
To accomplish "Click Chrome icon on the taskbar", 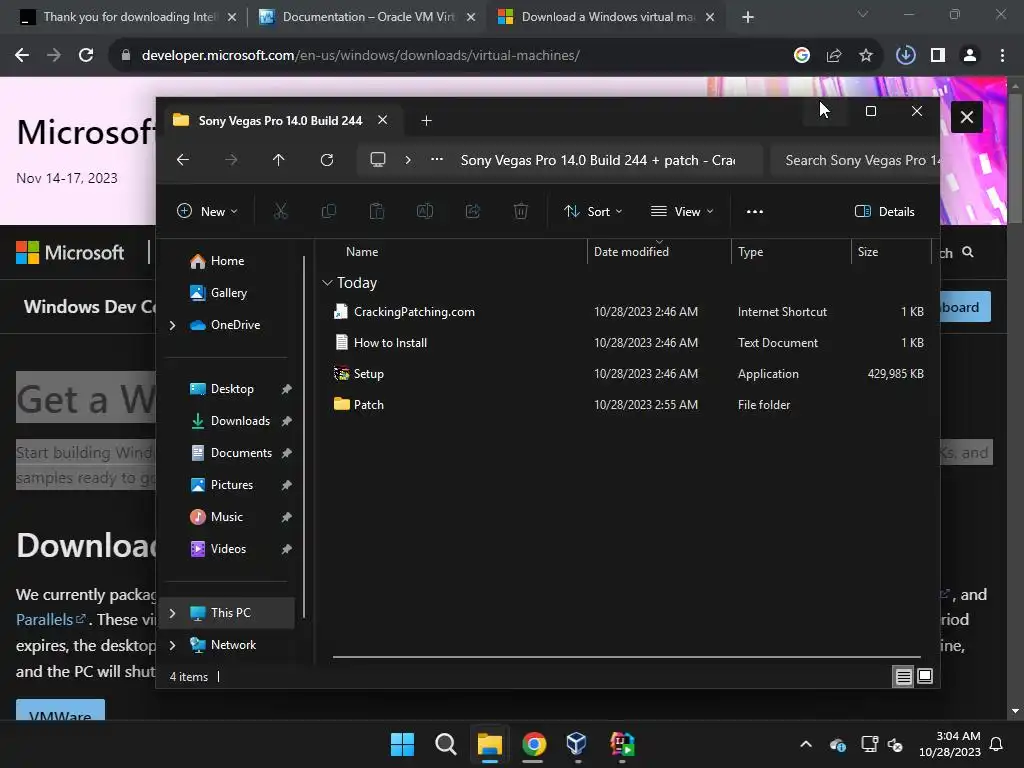I will [x=534, y=744].
